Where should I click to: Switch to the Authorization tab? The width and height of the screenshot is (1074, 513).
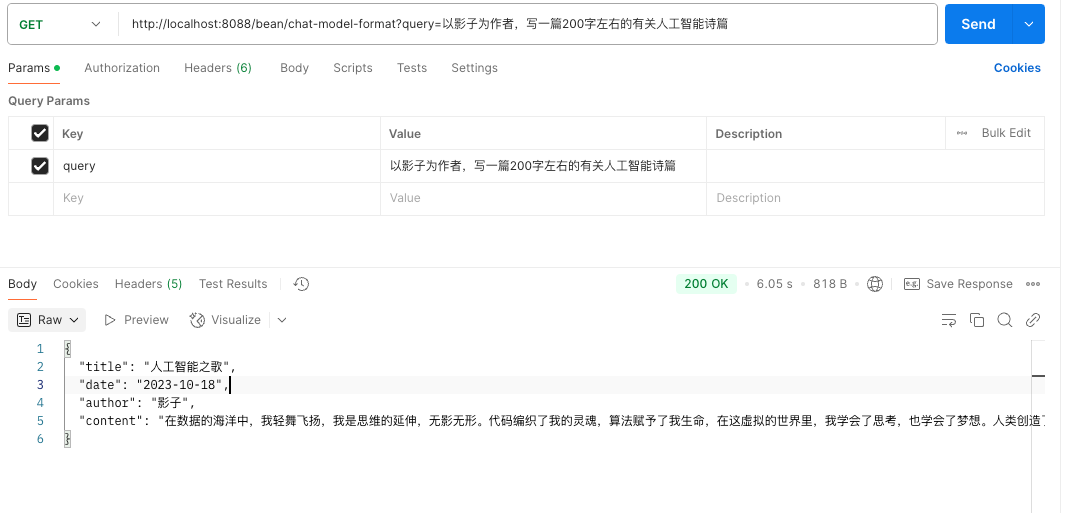(122, 68)
